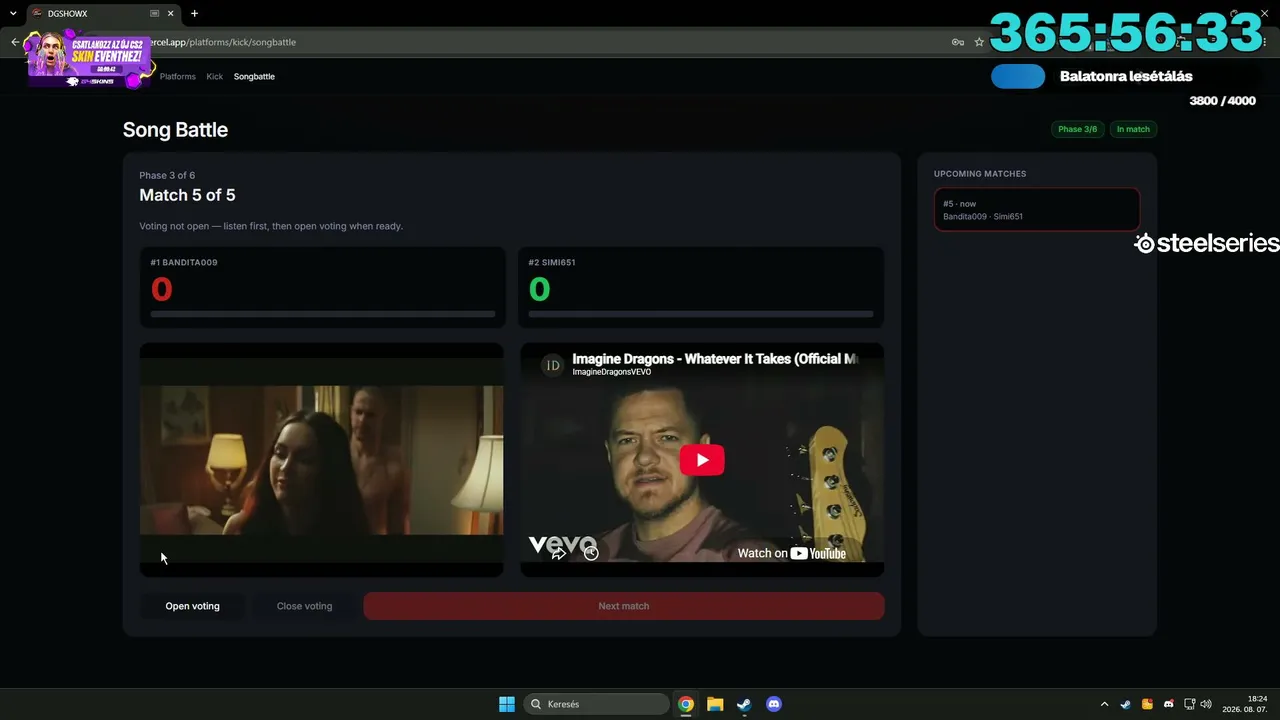Click Watch on YouTube link
Image resolution: width=1280 pixels, height=720 pixels.
point(791,553)
